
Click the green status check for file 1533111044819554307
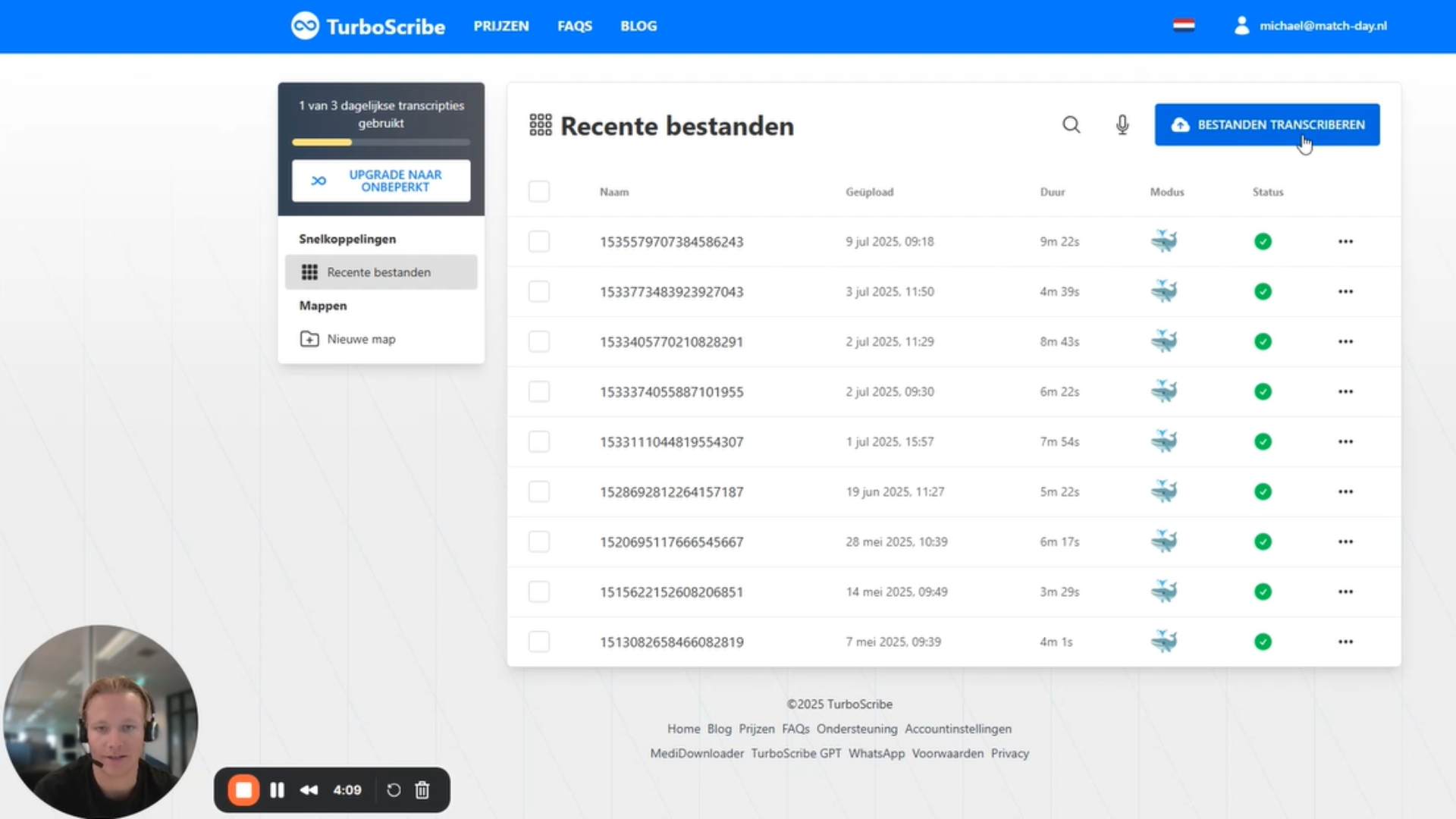[x=1263, y=441]
